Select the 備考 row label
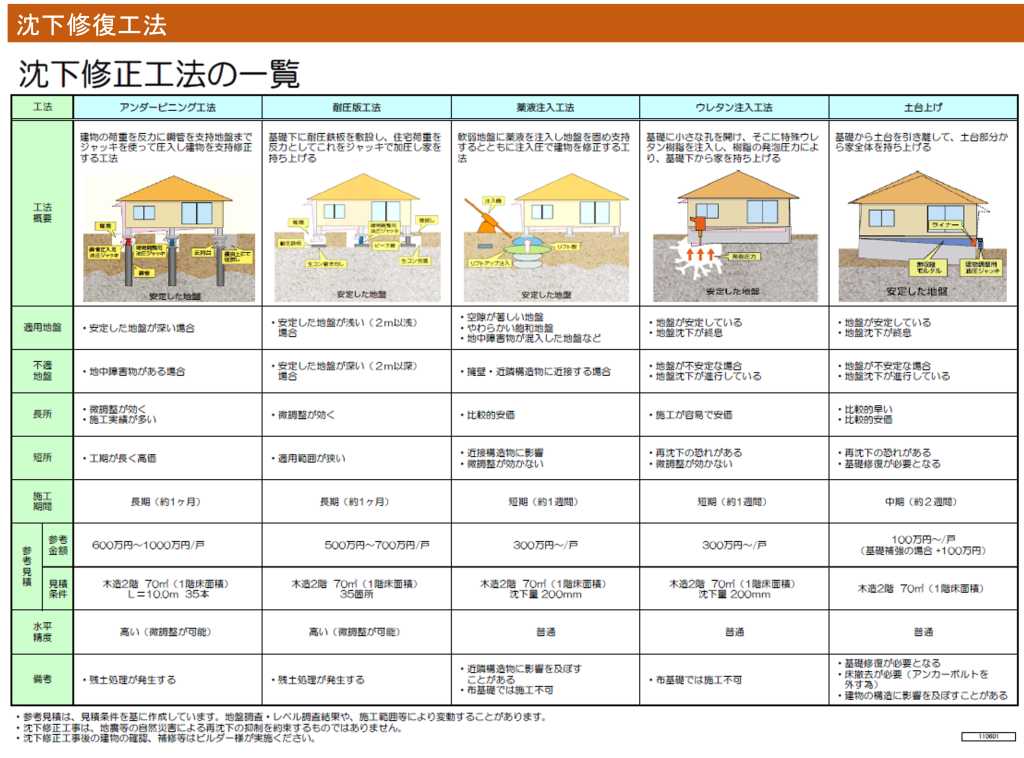The width and height of the screenshot is (1024, 758). (x=42, y=679)
